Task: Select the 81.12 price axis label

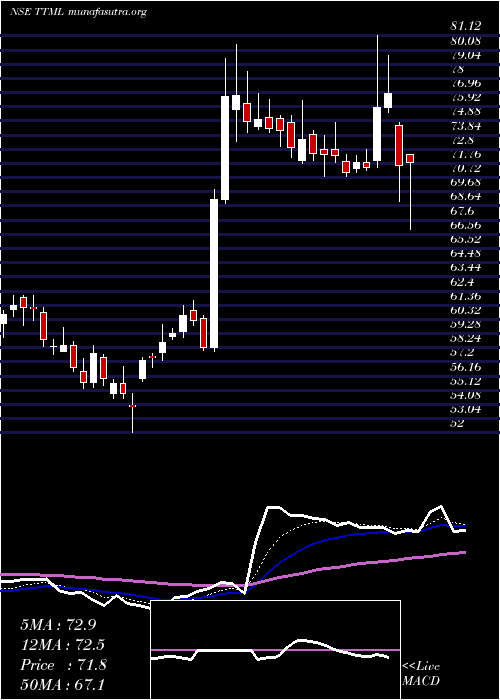Action: [465, 27]
